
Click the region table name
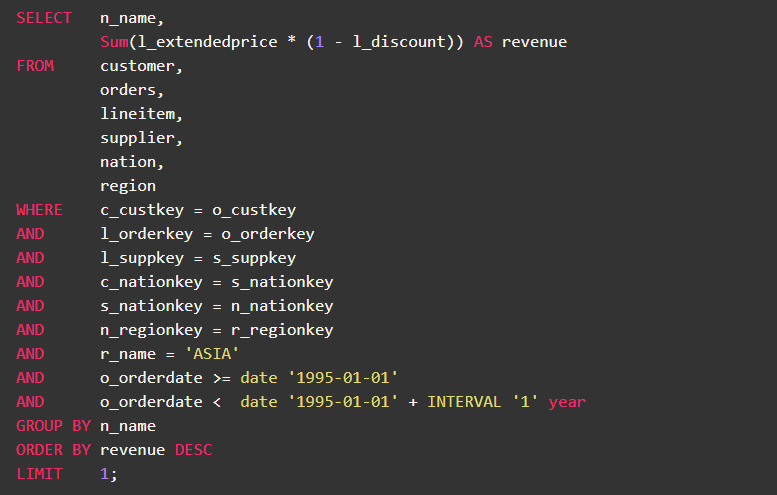[x=128, y=186]
